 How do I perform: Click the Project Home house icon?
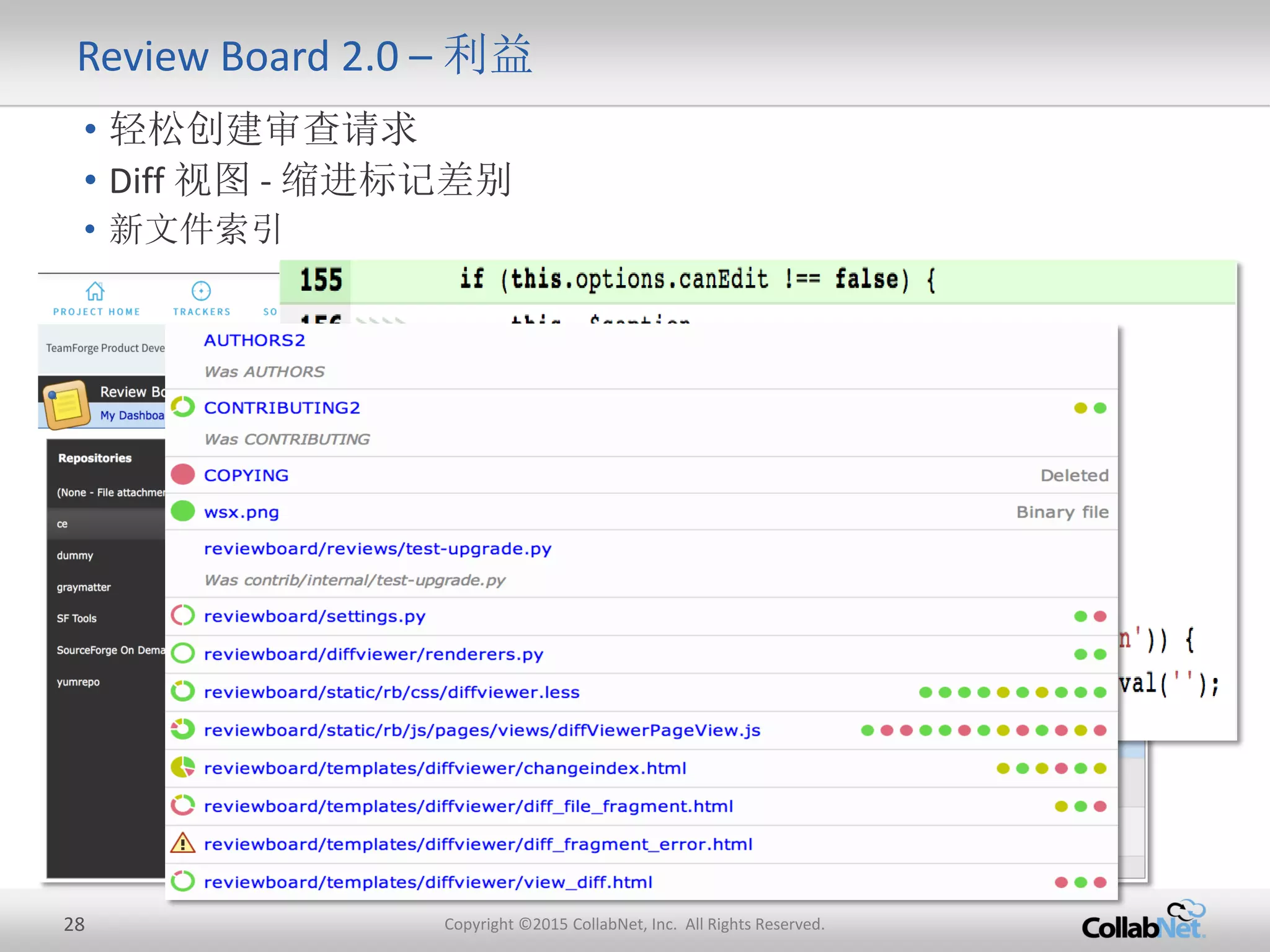[95, 291]
